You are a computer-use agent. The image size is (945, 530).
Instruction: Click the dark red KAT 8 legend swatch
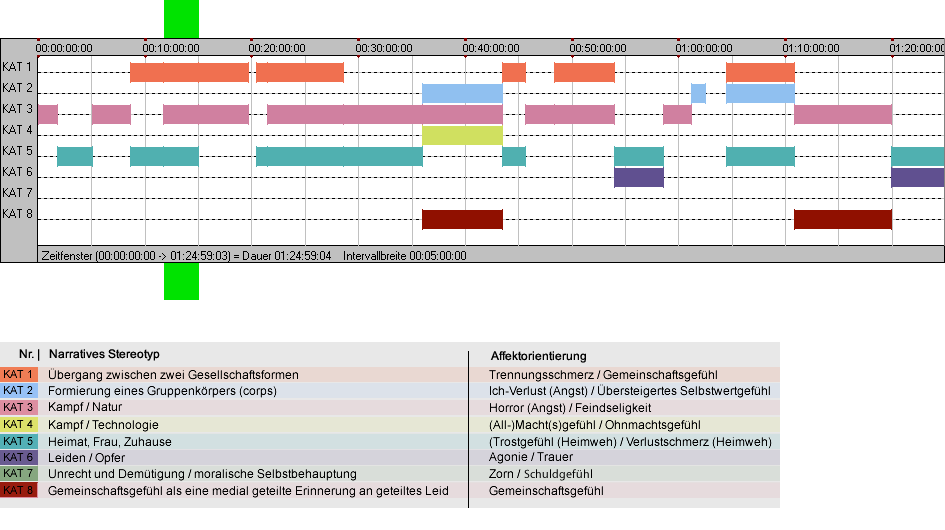point(19,490)
